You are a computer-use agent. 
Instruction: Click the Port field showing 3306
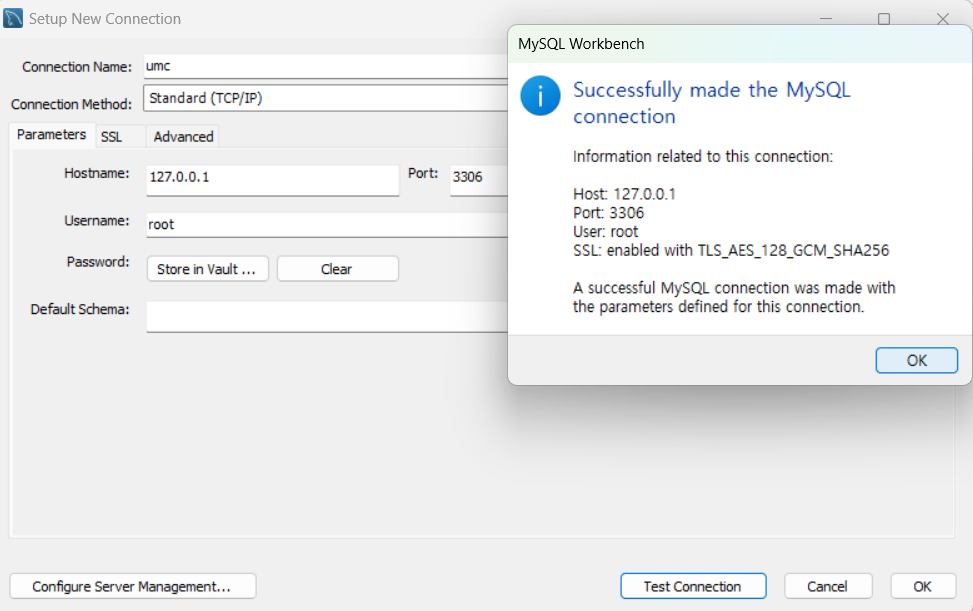click(x=479, y=180)
